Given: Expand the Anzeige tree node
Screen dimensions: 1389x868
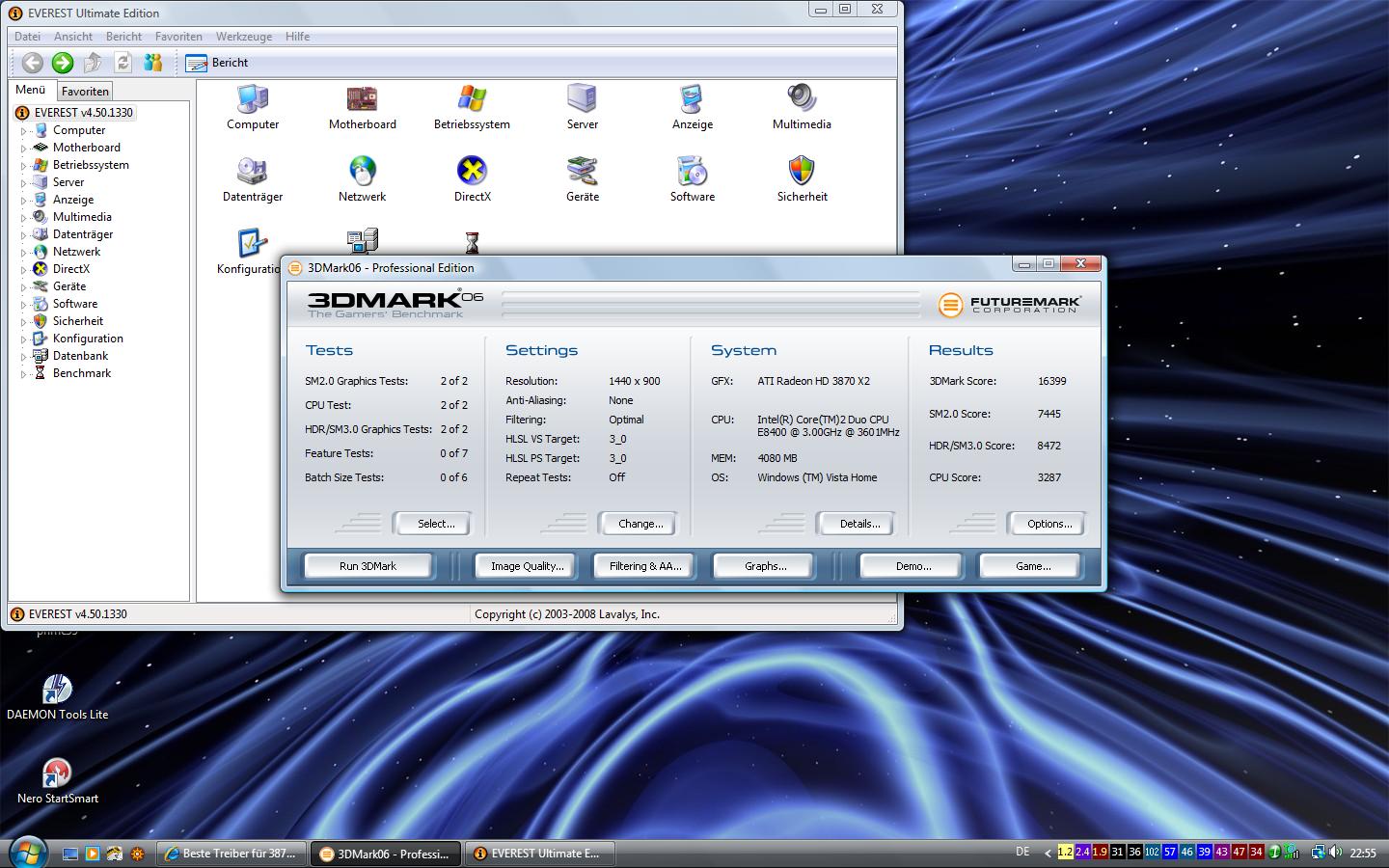Looking at the screenshot, I should pos(24,201).
